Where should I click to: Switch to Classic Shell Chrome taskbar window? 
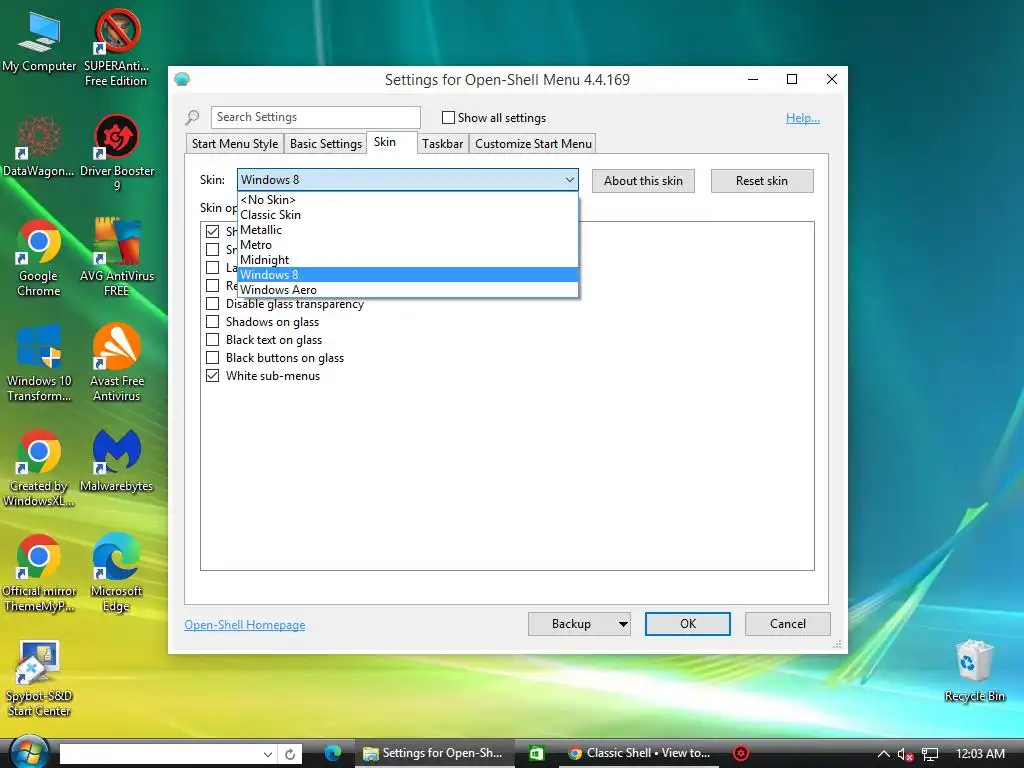[639, 753]
